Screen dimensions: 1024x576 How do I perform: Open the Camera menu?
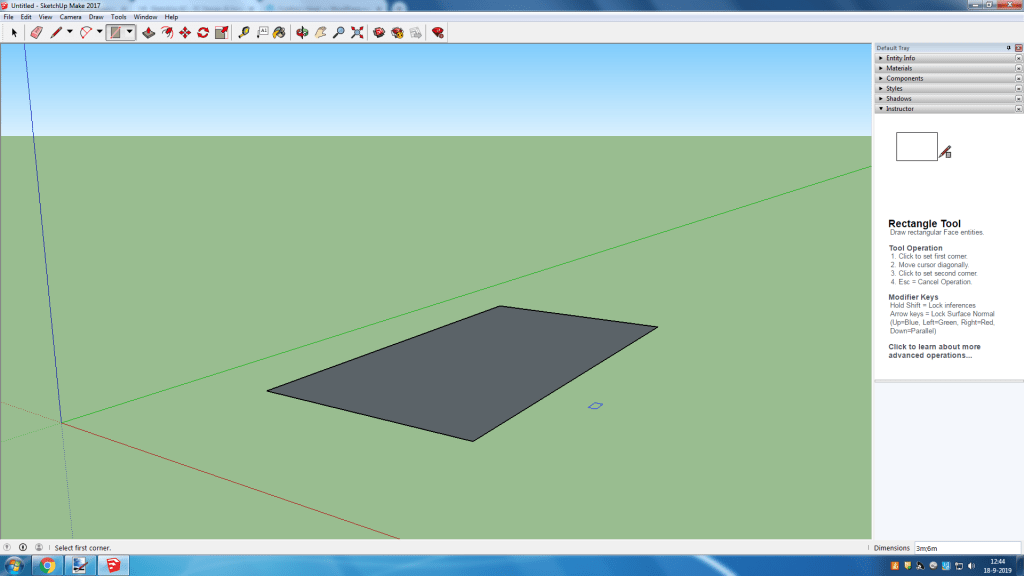(70, 17)
